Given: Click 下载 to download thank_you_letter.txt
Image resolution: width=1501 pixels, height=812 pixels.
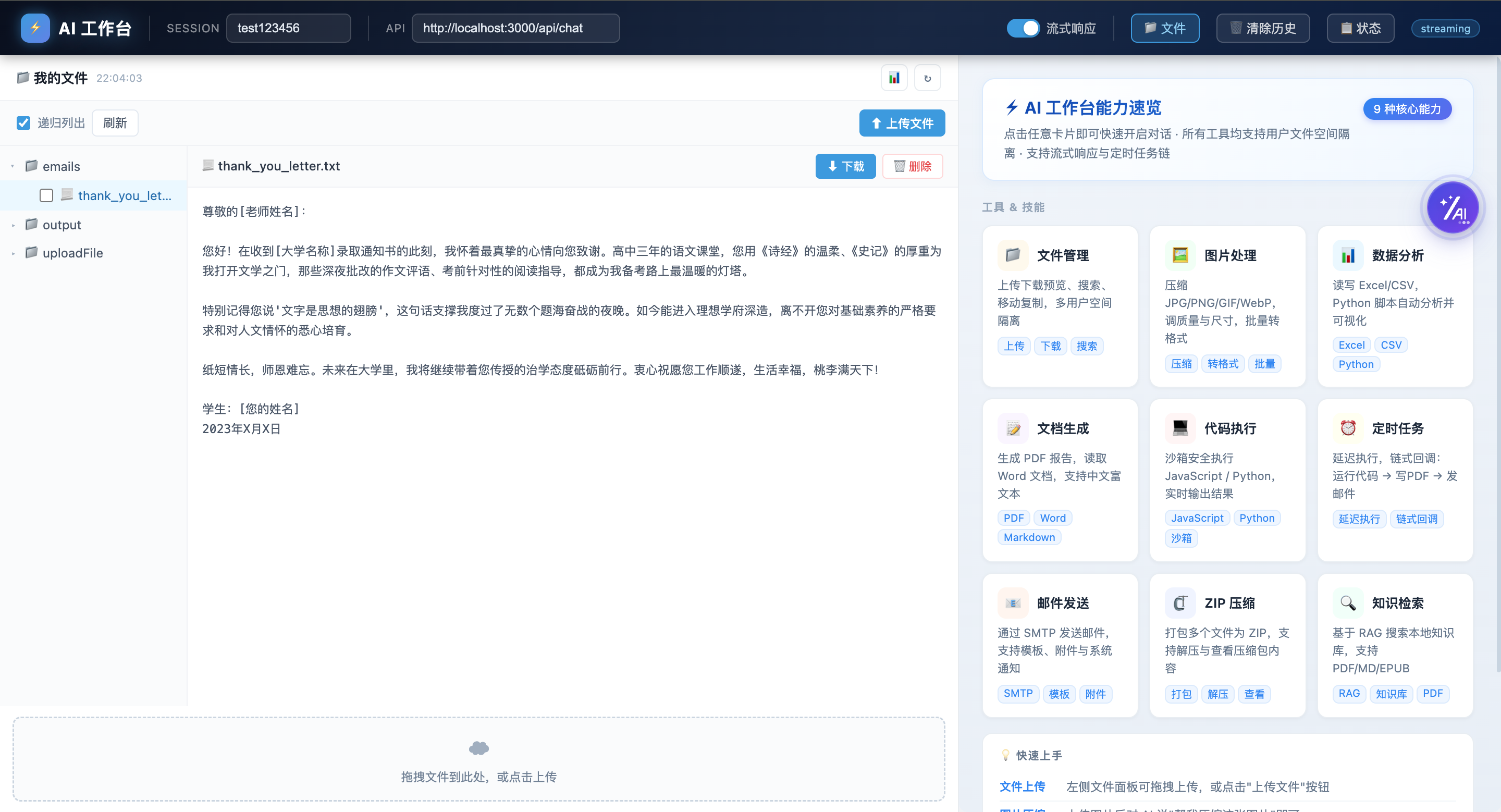Looking at the screenshot, I should 845,166.
